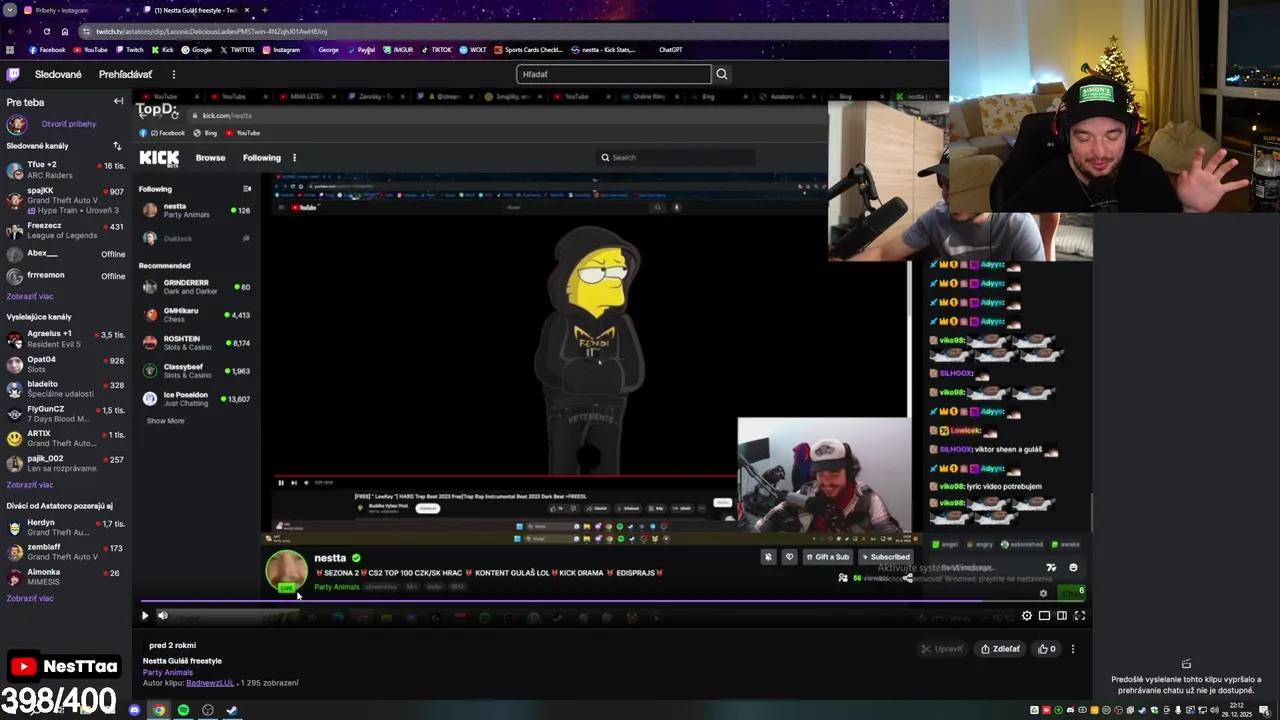Screen dimensions: 1280x720
Task: Go to browser home button
Action: [x=65, y=31]
